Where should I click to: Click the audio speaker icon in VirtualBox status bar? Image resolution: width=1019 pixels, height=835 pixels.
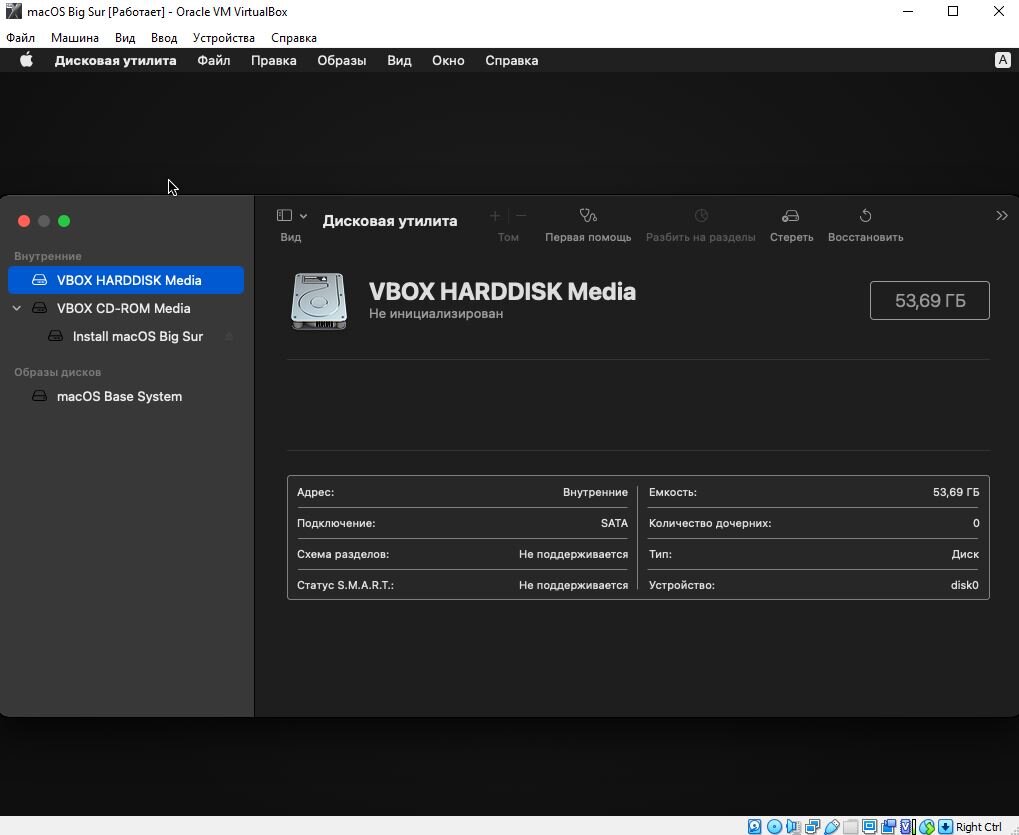(793, 827)
